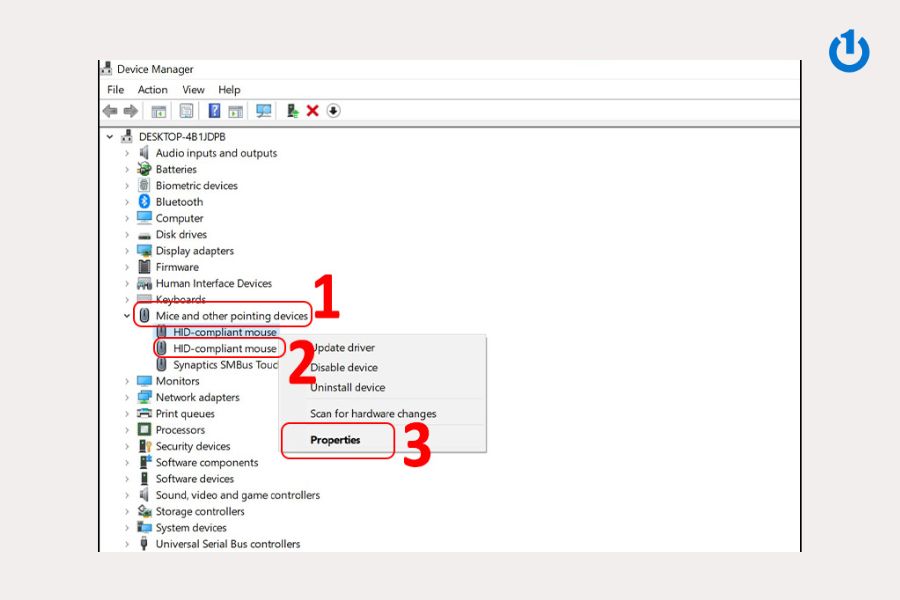Screen dimensions: 900x600
Task: Expand the Network adapters category
Action: (127, 398)
